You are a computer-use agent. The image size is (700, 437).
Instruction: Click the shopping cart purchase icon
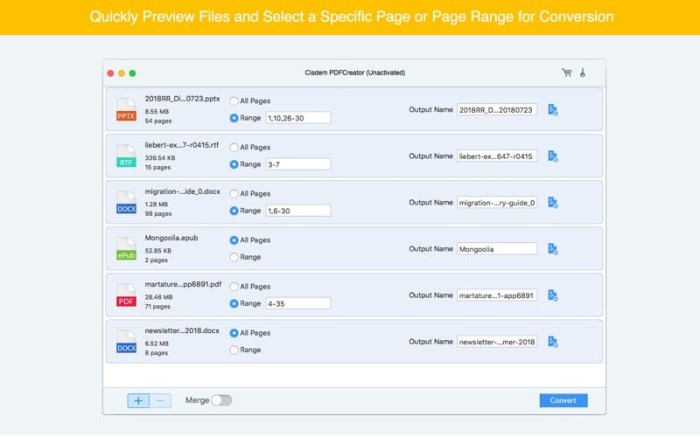pyautogui.click(x=567, y=73)
